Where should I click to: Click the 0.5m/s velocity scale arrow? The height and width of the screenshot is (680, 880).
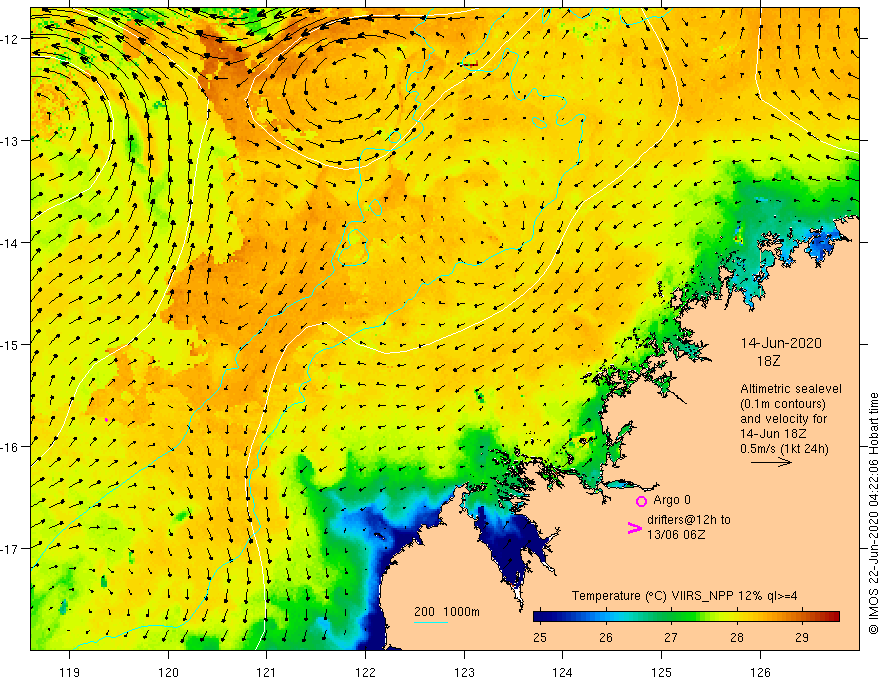pyautogui.click(x=771, y=462)
